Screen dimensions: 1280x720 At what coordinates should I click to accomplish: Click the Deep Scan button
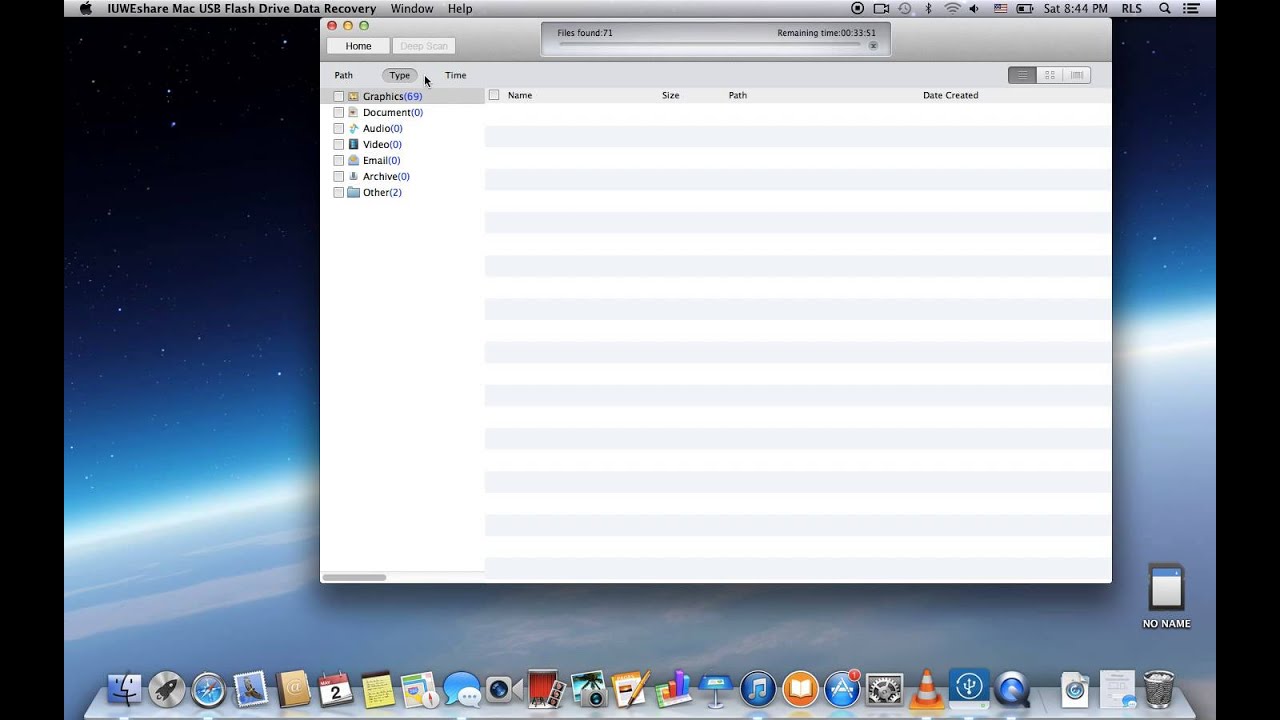pos(424,46)
